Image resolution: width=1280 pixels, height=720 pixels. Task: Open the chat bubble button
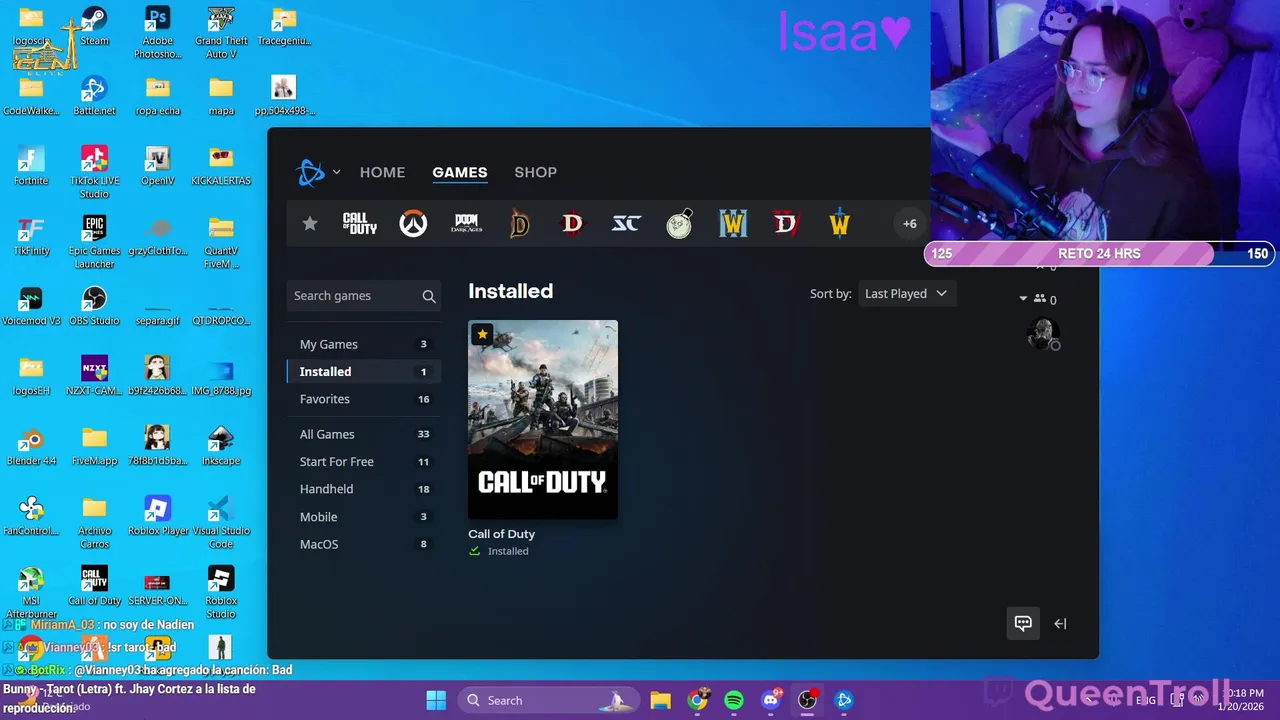[x=1023, y=623]
